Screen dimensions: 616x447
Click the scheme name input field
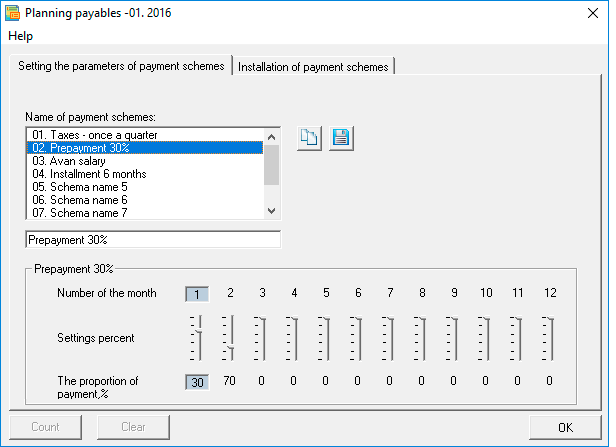click(153, 240)
